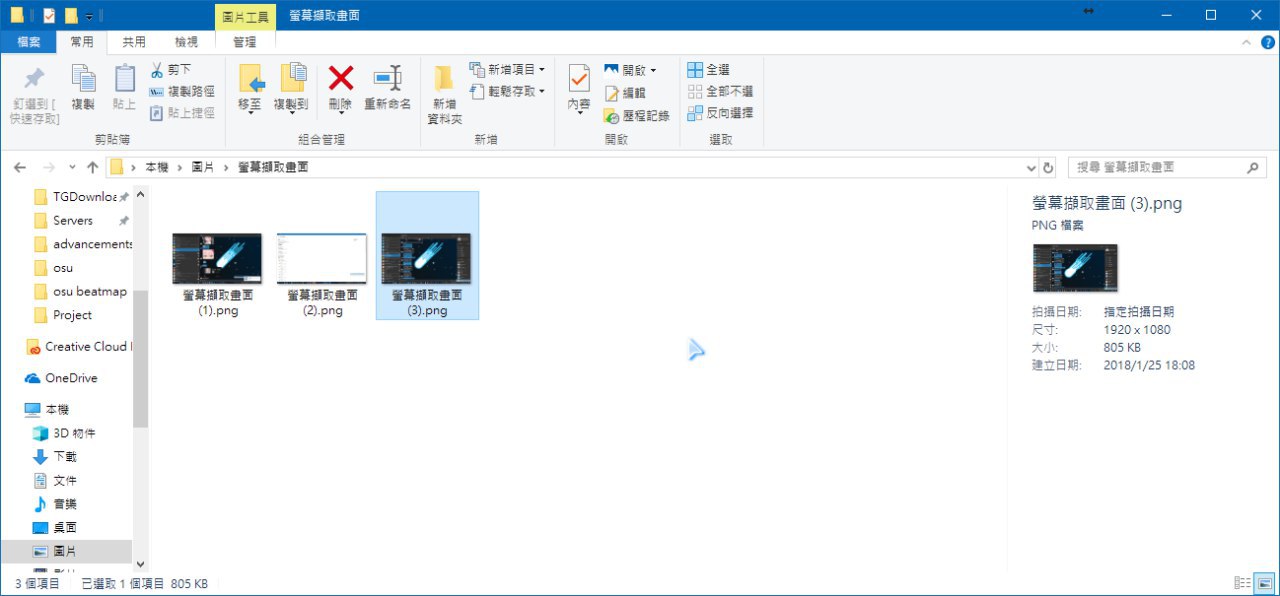The height and width of the screenshot is (596, 1280).
Task: Switch to large thumbnails view in status bar
Action: 1265,583
